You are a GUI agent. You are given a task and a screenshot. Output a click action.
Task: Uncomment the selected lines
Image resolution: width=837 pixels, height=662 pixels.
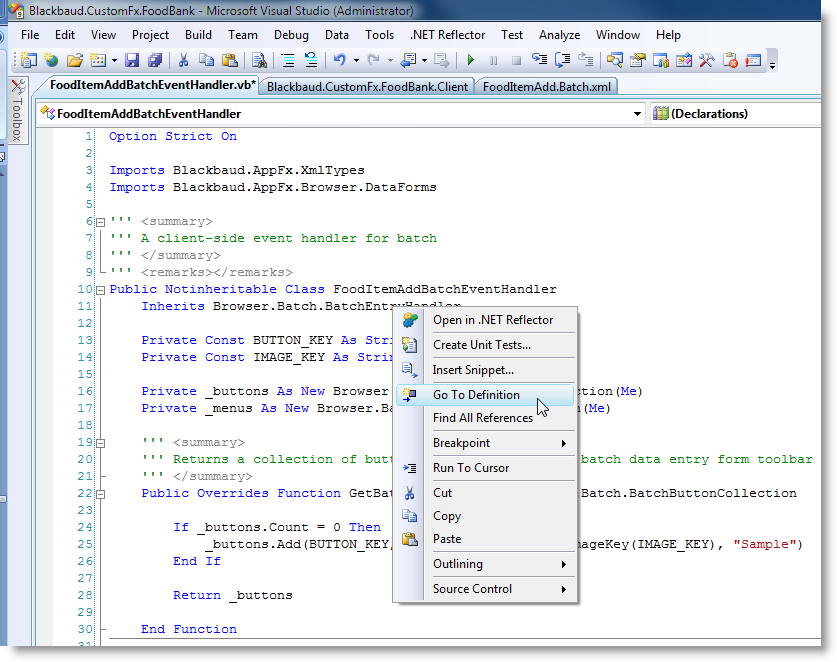click(x=311, y=60)
